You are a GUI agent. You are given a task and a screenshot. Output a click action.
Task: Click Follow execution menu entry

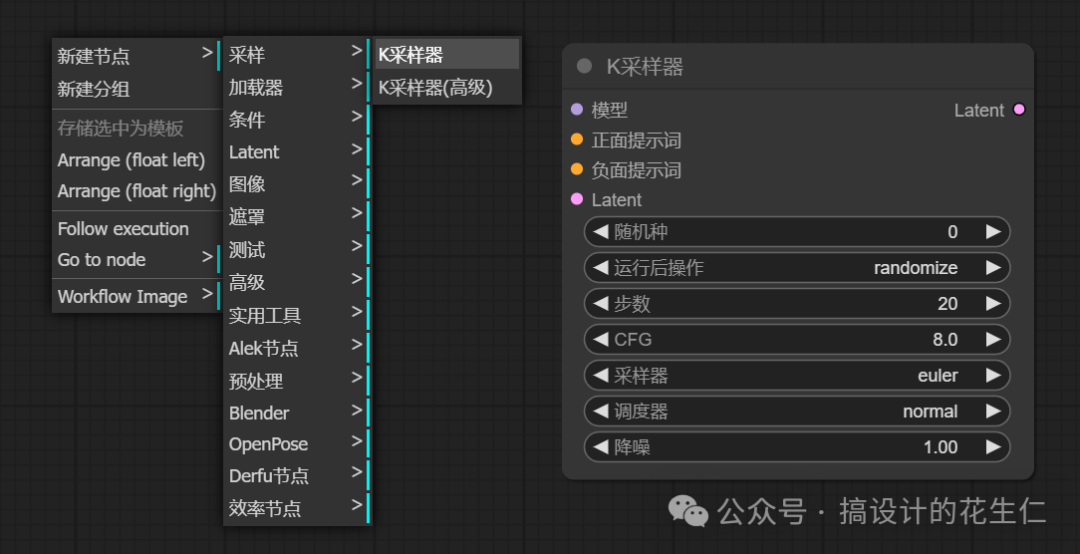tap(136, 228)
